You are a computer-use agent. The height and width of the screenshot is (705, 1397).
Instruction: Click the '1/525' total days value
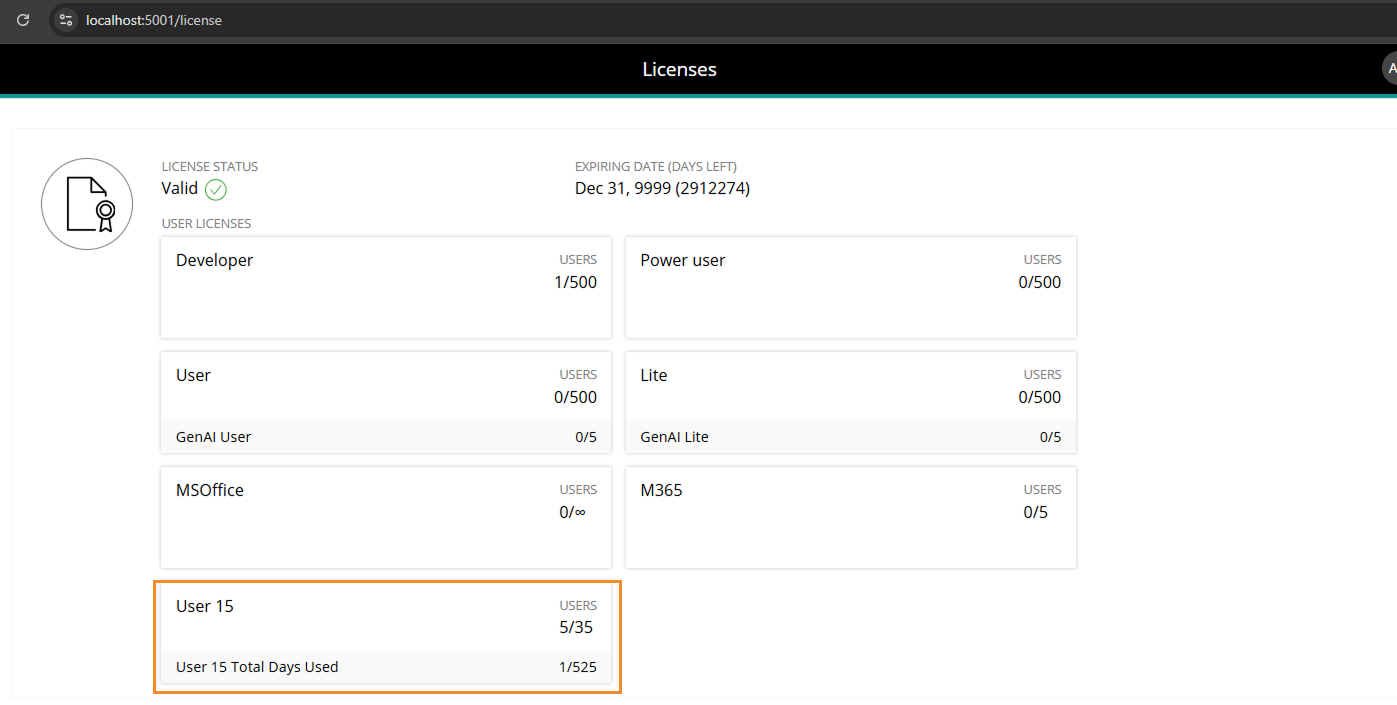[578, 667]
